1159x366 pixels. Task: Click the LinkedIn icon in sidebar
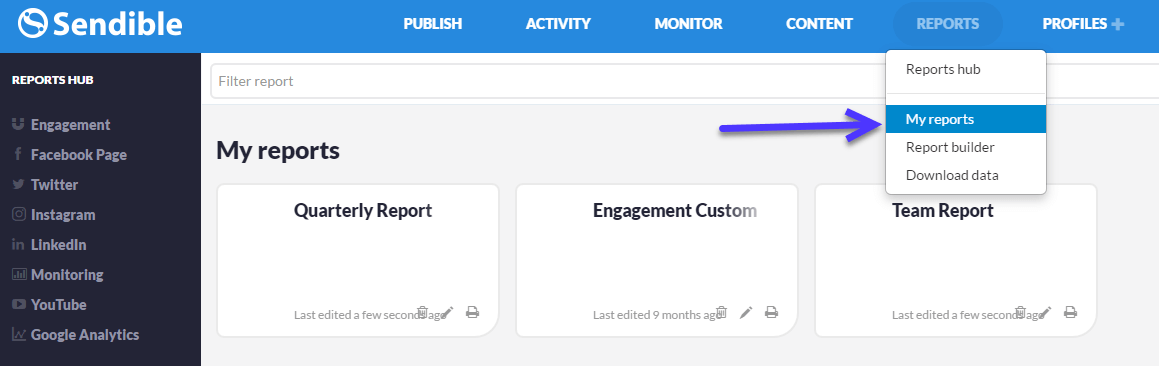point(18,245)
